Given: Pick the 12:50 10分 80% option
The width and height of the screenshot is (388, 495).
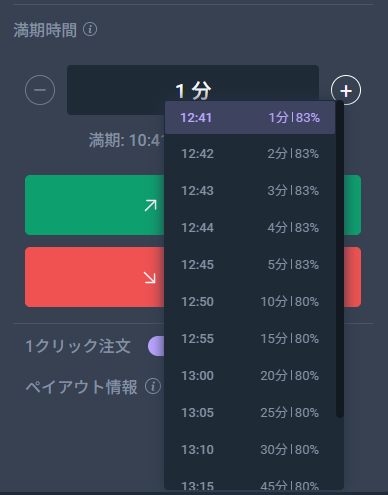Looking at the screenshot, I should 250,302.
